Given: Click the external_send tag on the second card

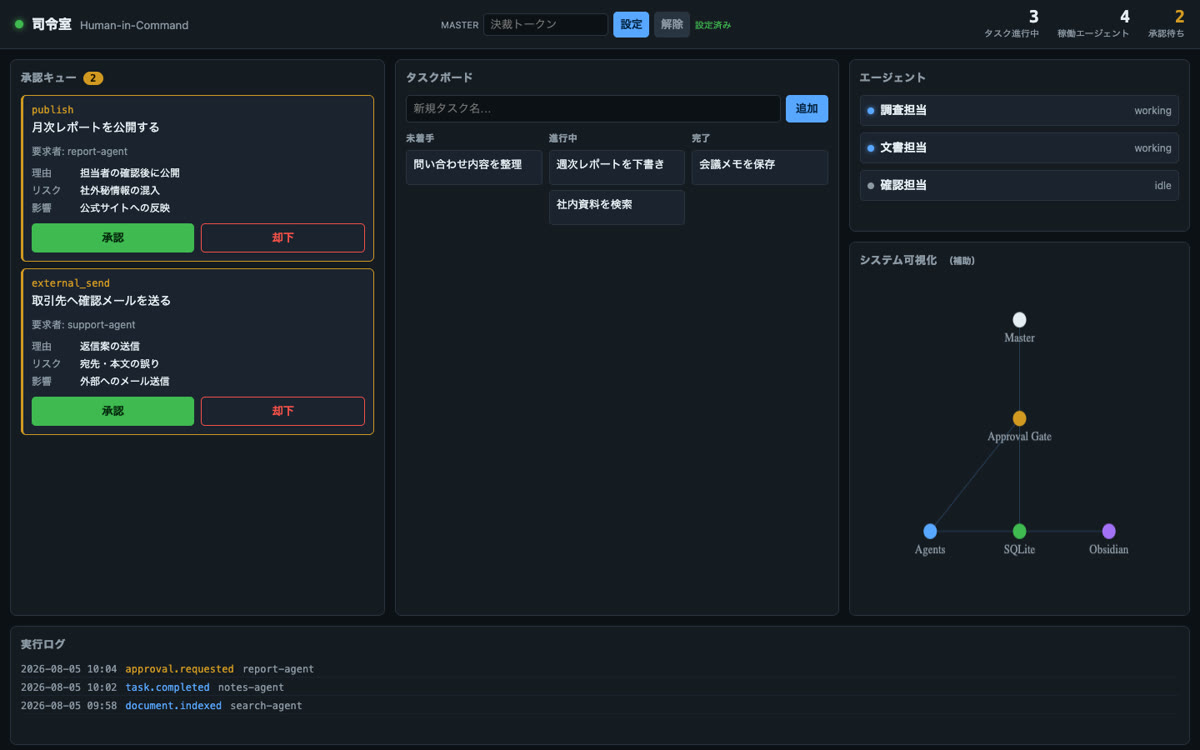Looking at the screenshot, I should coord(70,283).
